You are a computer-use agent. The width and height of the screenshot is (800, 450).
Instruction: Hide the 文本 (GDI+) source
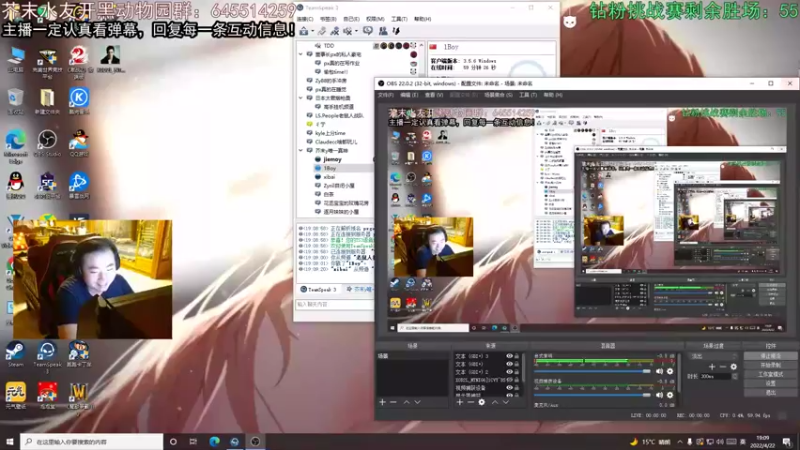[509, 364]
